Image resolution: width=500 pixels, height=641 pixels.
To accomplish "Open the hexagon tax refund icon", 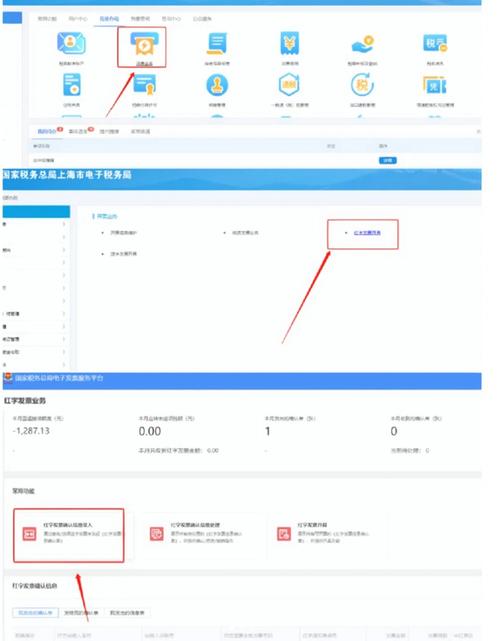I will [x=289, y=85].
